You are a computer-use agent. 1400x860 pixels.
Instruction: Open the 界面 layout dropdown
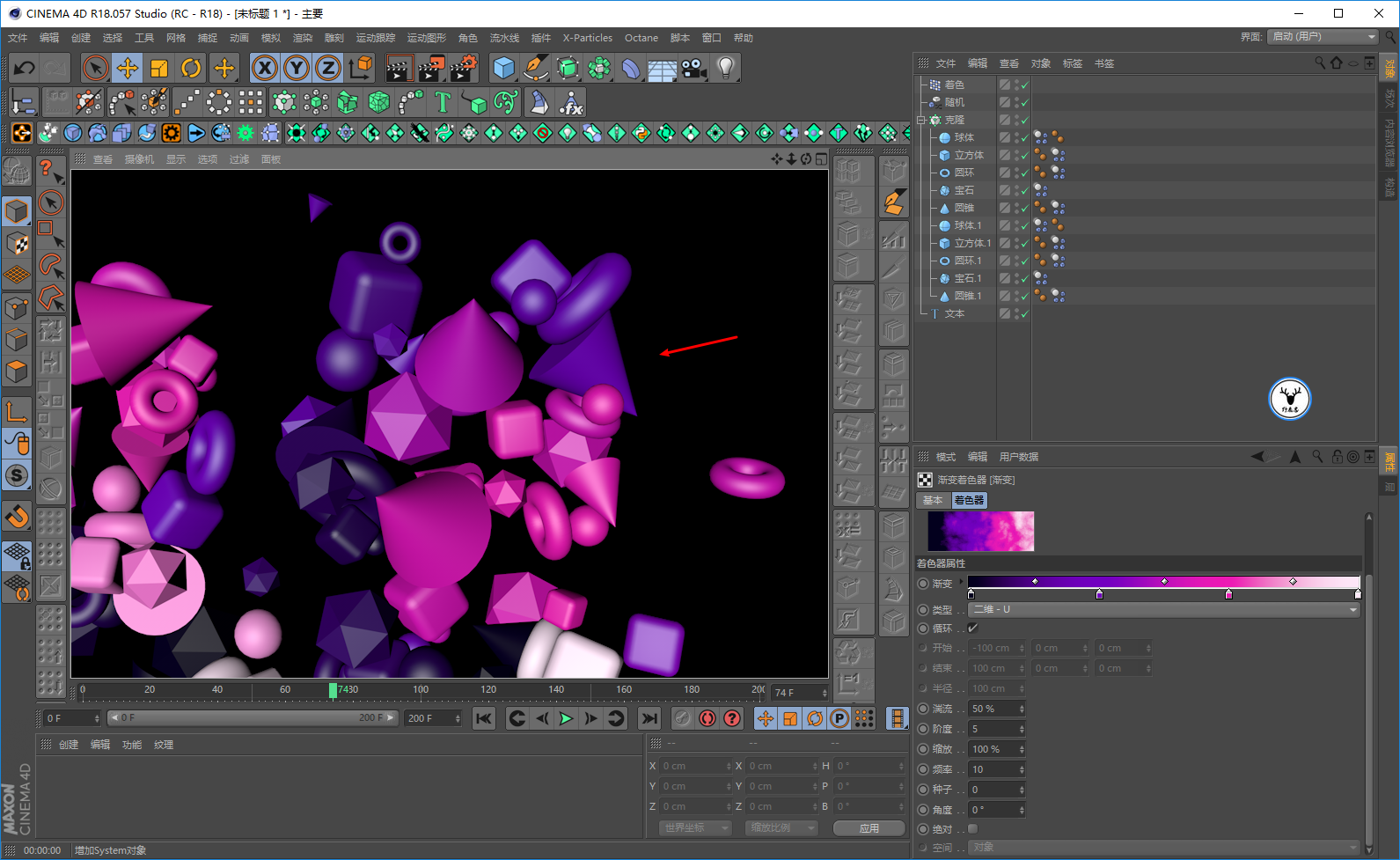[x=1322, y=37]
